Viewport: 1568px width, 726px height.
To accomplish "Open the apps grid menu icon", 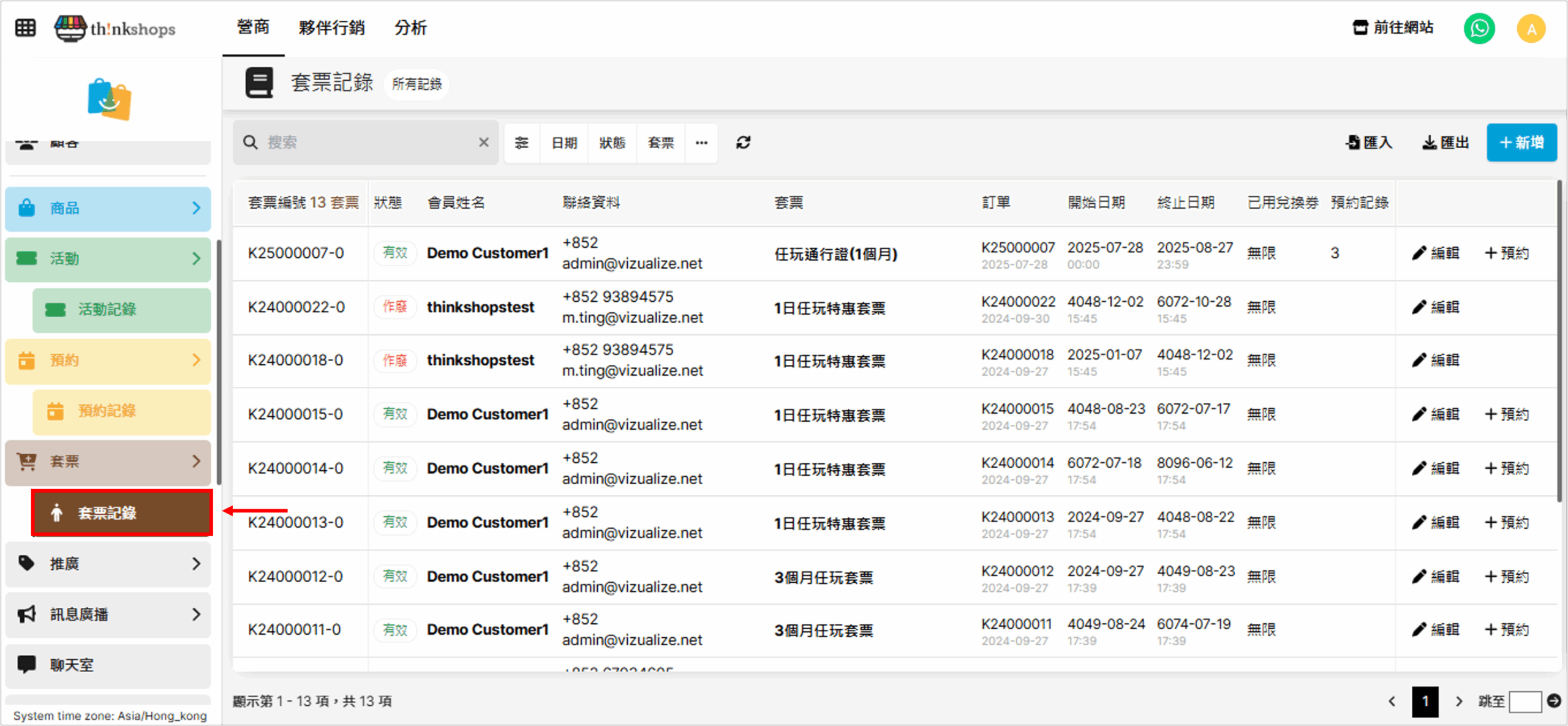I will pos(25,28).
